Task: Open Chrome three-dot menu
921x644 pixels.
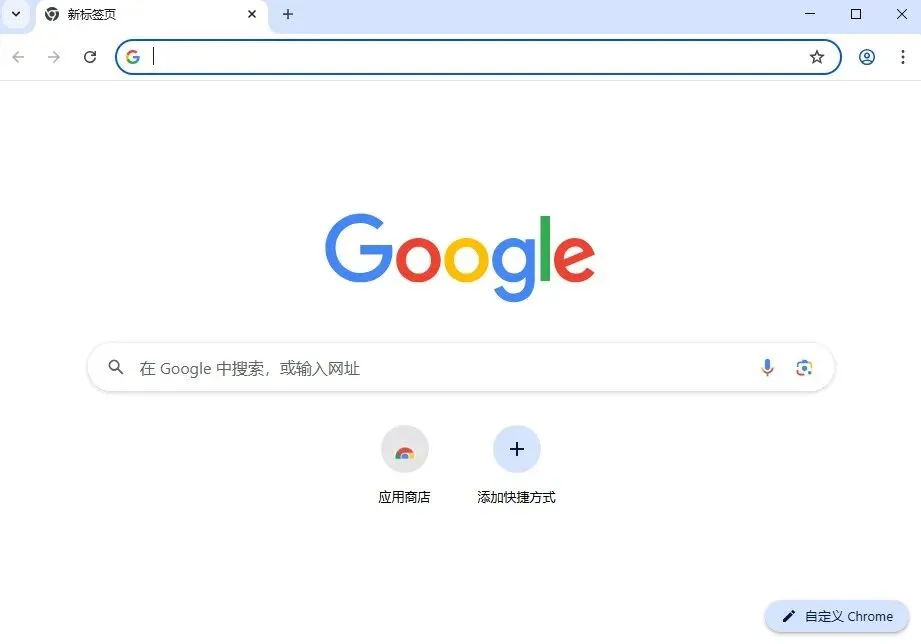Action: 903,57
